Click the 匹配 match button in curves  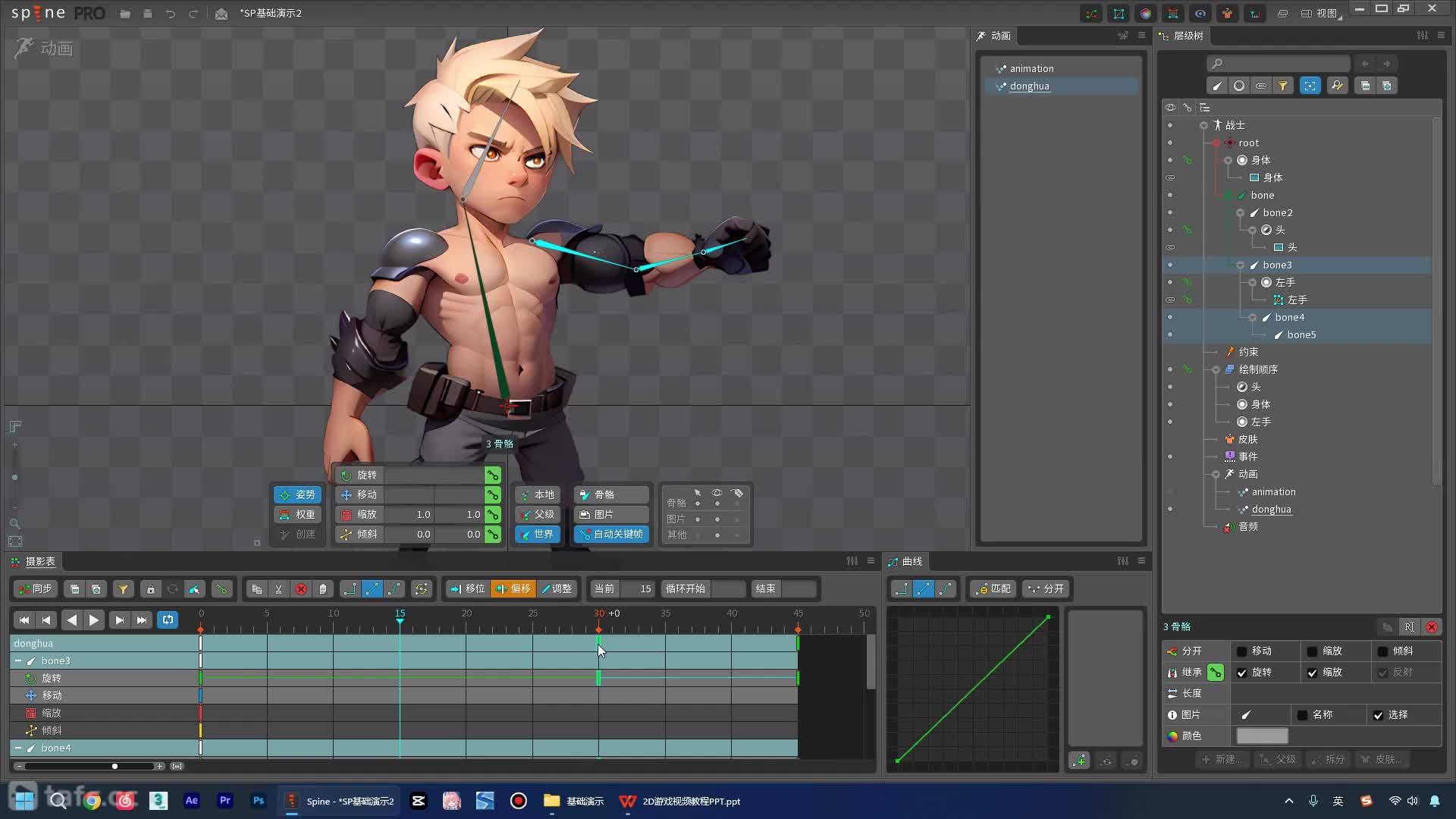[993, 588]
